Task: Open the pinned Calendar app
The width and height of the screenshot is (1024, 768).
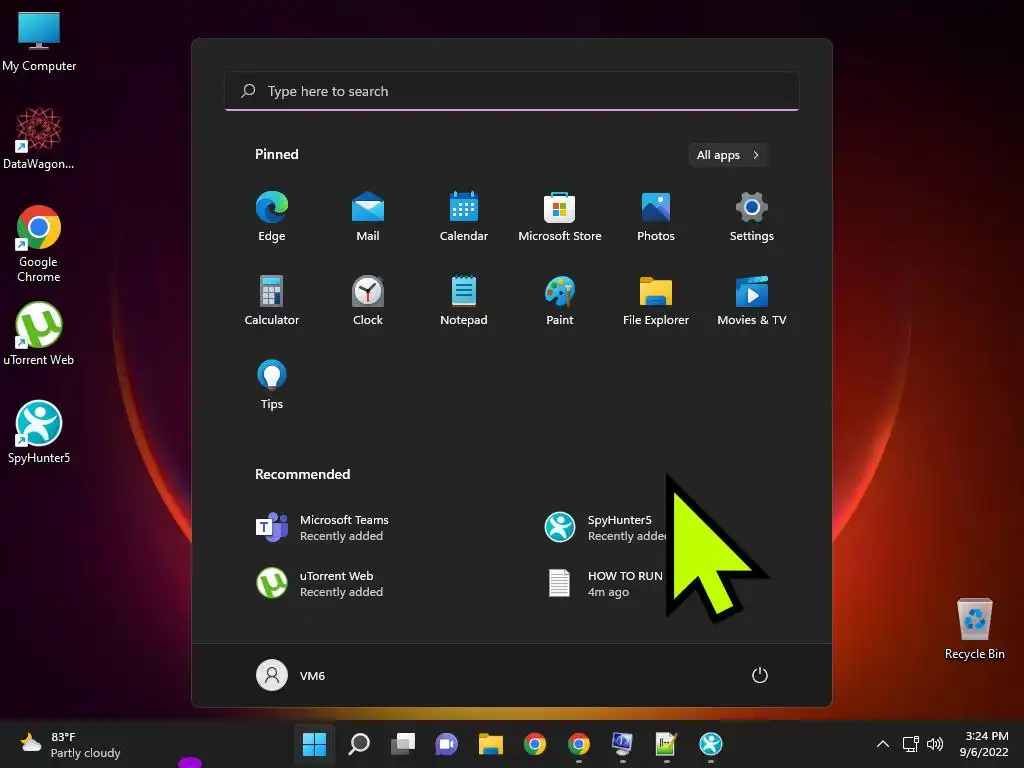Action: [464, 216]
